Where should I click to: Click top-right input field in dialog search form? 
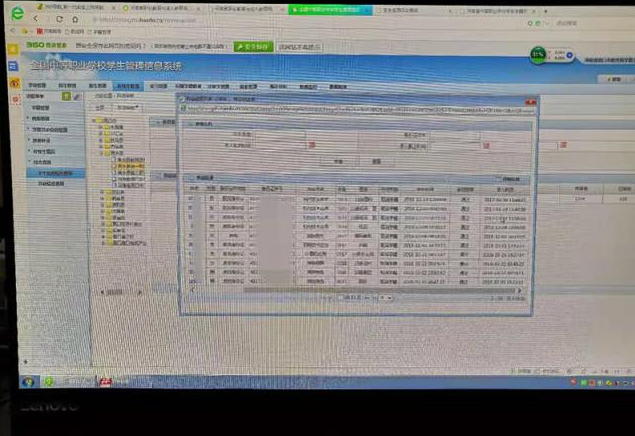(x=455, y=136)
